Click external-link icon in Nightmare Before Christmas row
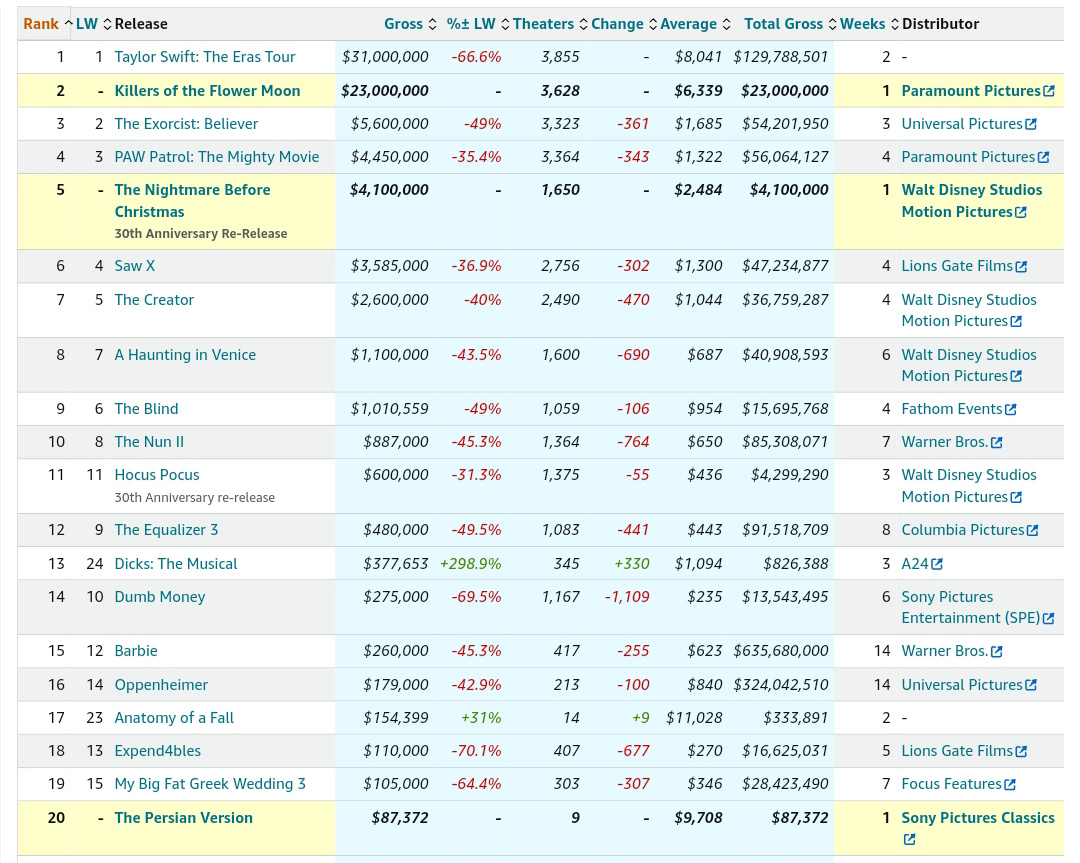Screen dimensions: 1080x863 pos(1021,212)
